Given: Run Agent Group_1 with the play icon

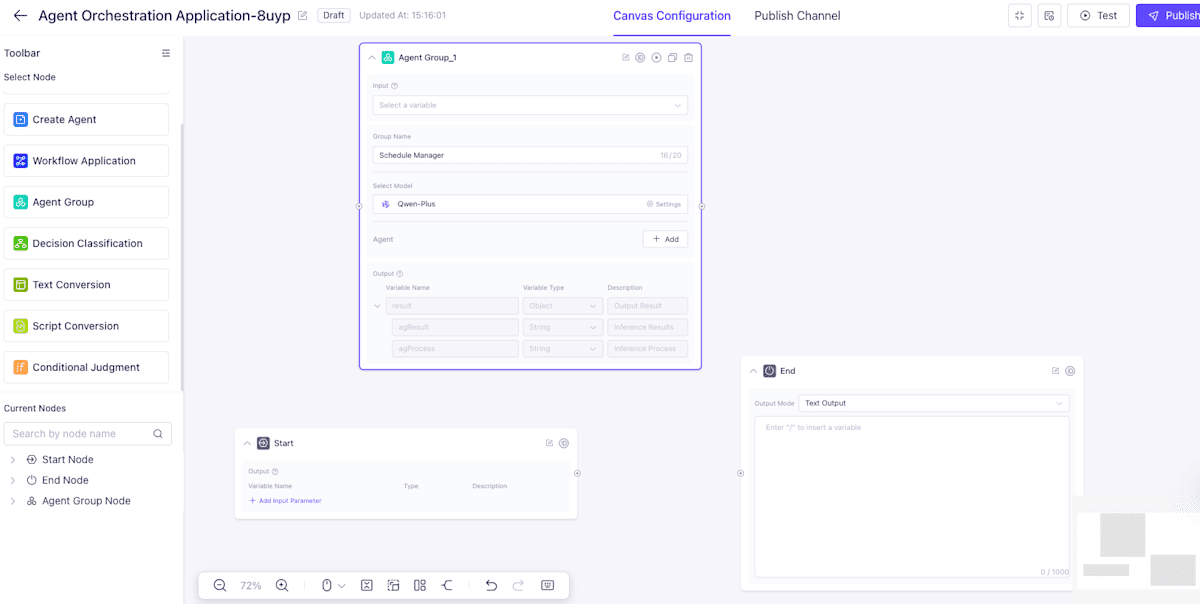Looking at the screenshot, I should tap(656, 57).
